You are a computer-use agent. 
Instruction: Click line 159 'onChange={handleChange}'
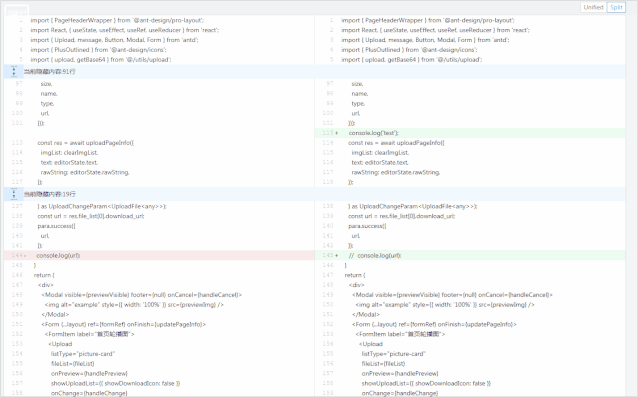point(400,393)
